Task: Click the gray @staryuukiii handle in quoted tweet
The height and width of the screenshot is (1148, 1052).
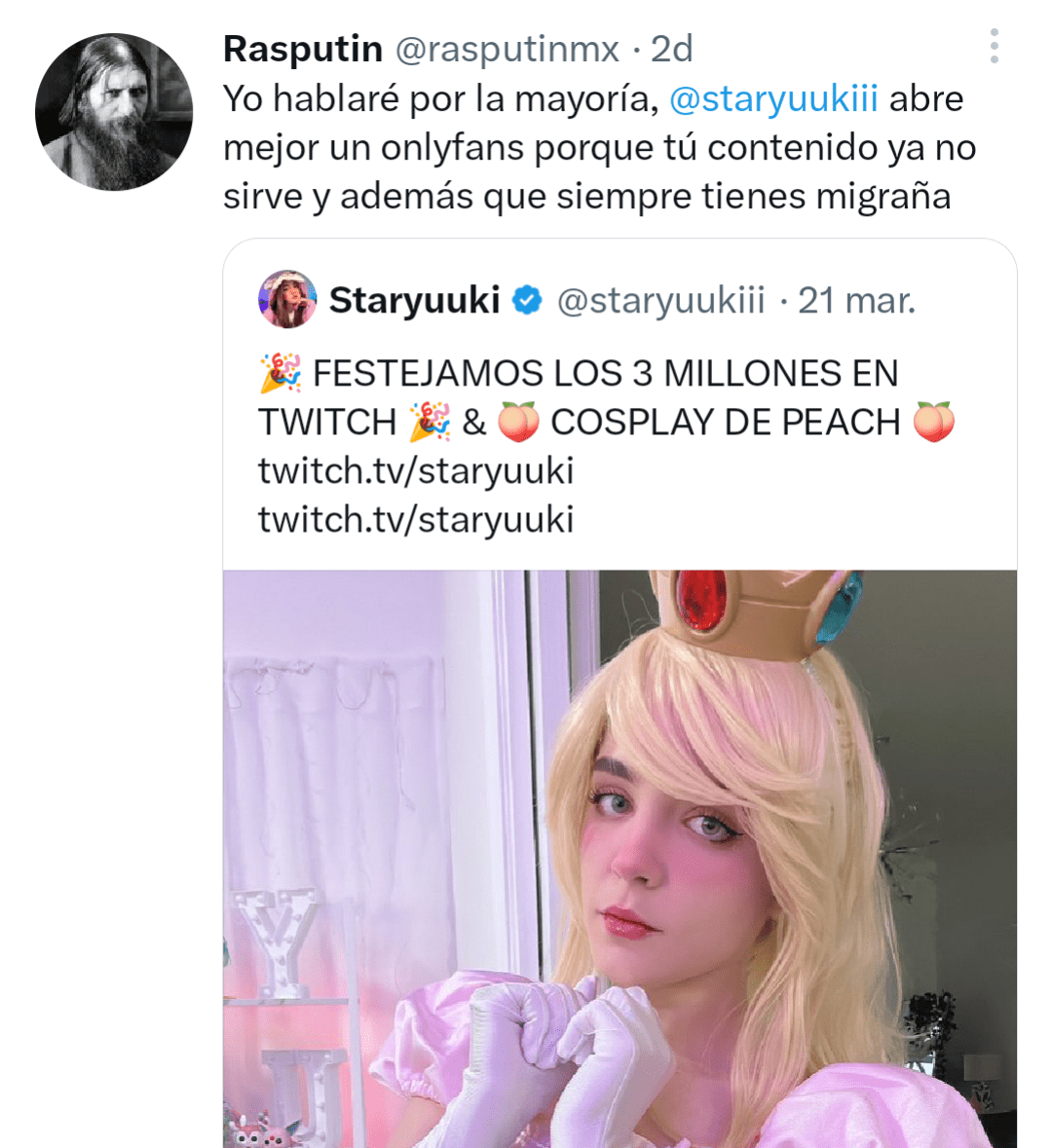Action: click(660, 301)
